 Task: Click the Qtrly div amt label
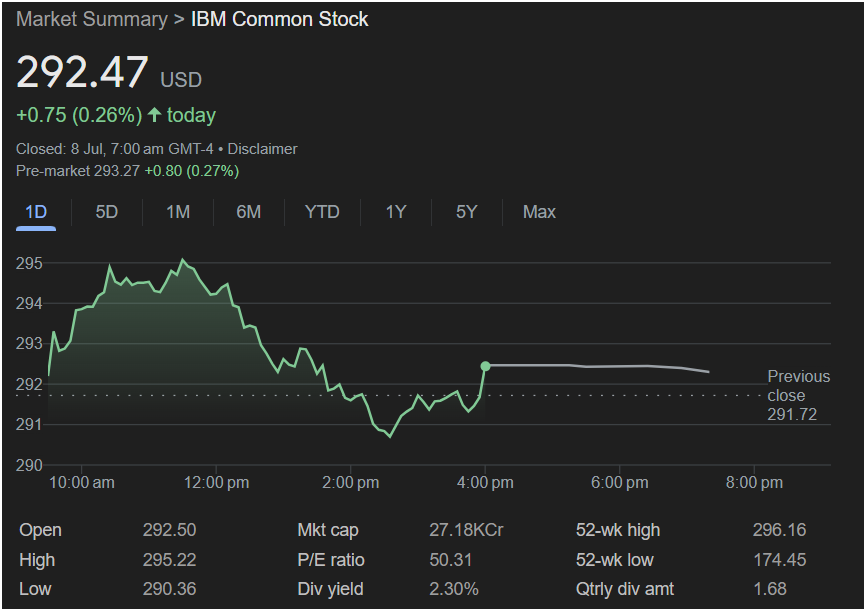pyautogui.click(x=625, y=589)
